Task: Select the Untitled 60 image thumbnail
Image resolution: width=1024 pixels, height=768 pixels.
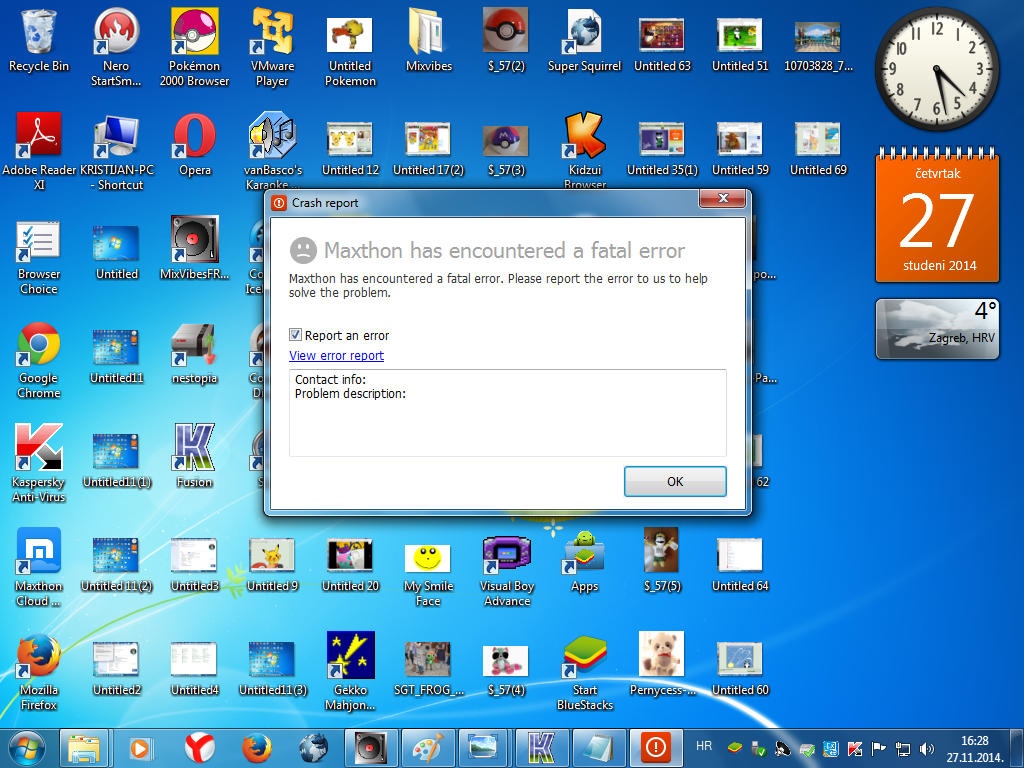Action: (740, 668)
